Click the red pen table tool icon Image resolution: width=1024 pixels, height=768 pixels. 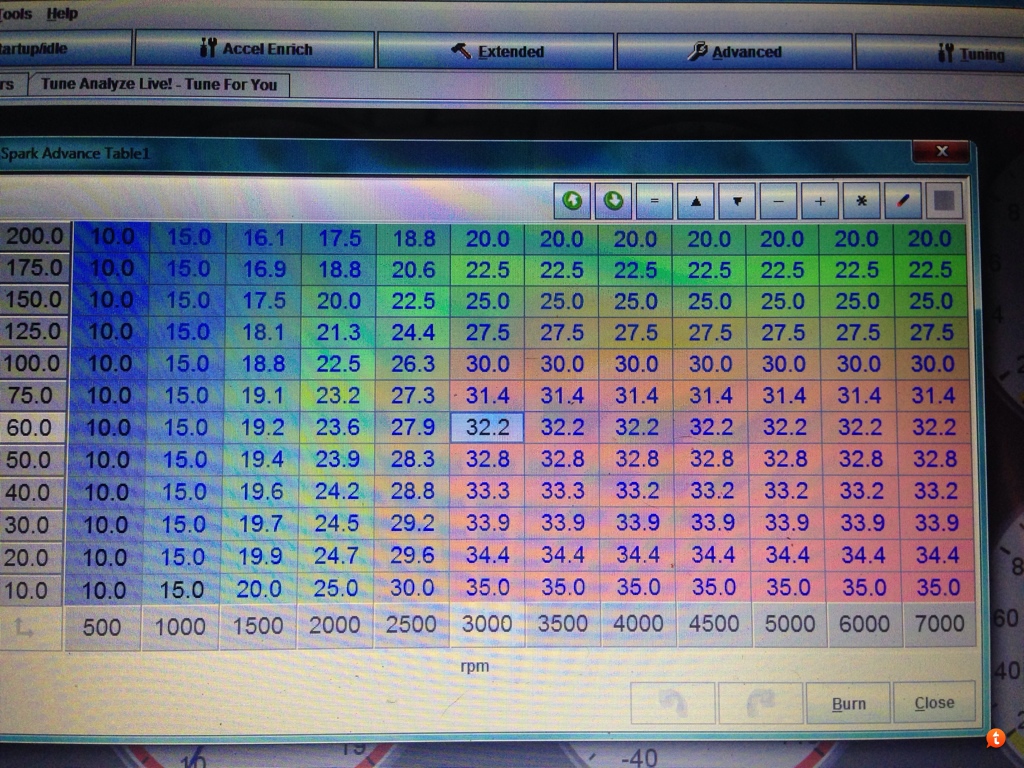coord(903,201)
